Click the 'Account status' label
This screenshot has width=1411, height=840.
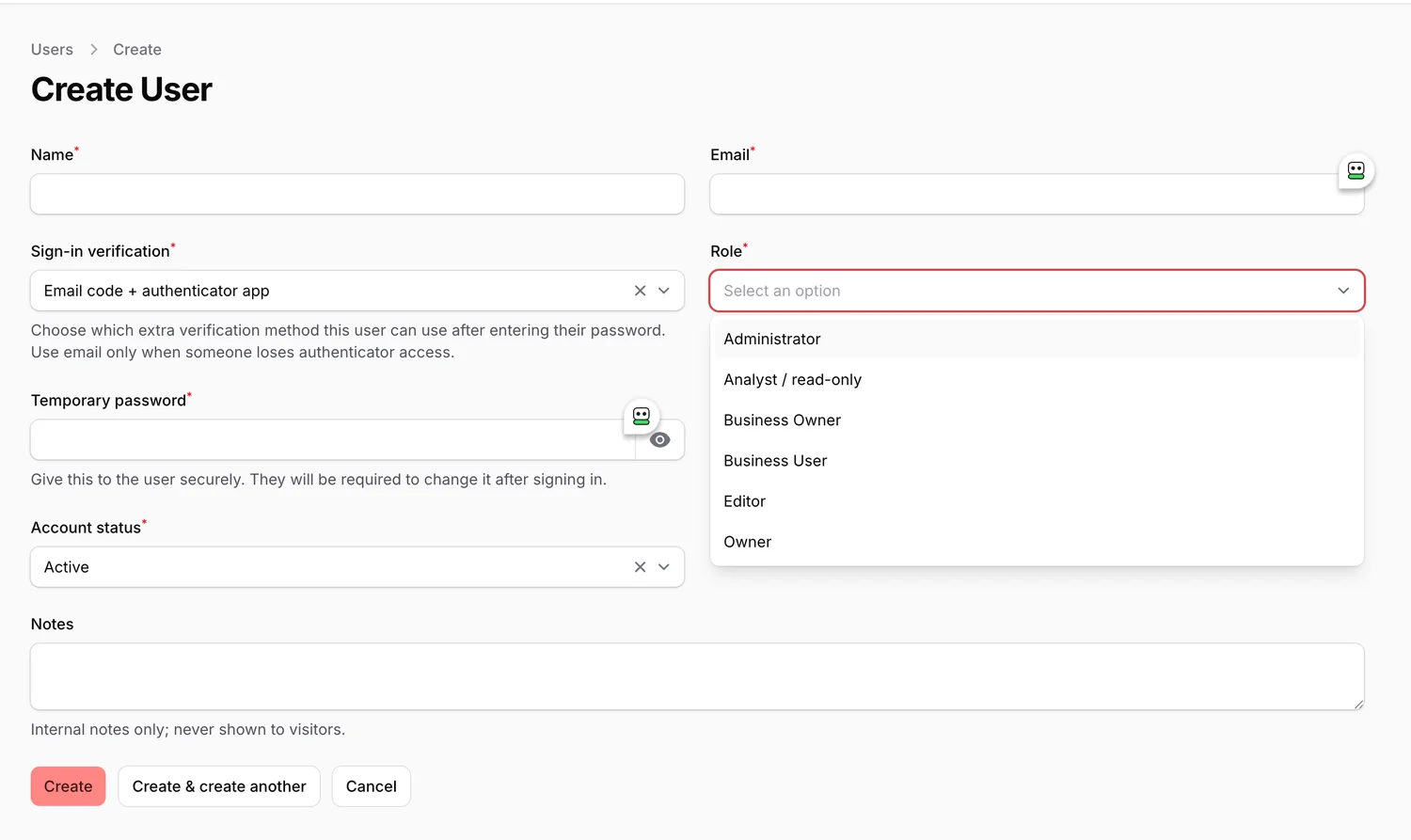tap(86, 528)
